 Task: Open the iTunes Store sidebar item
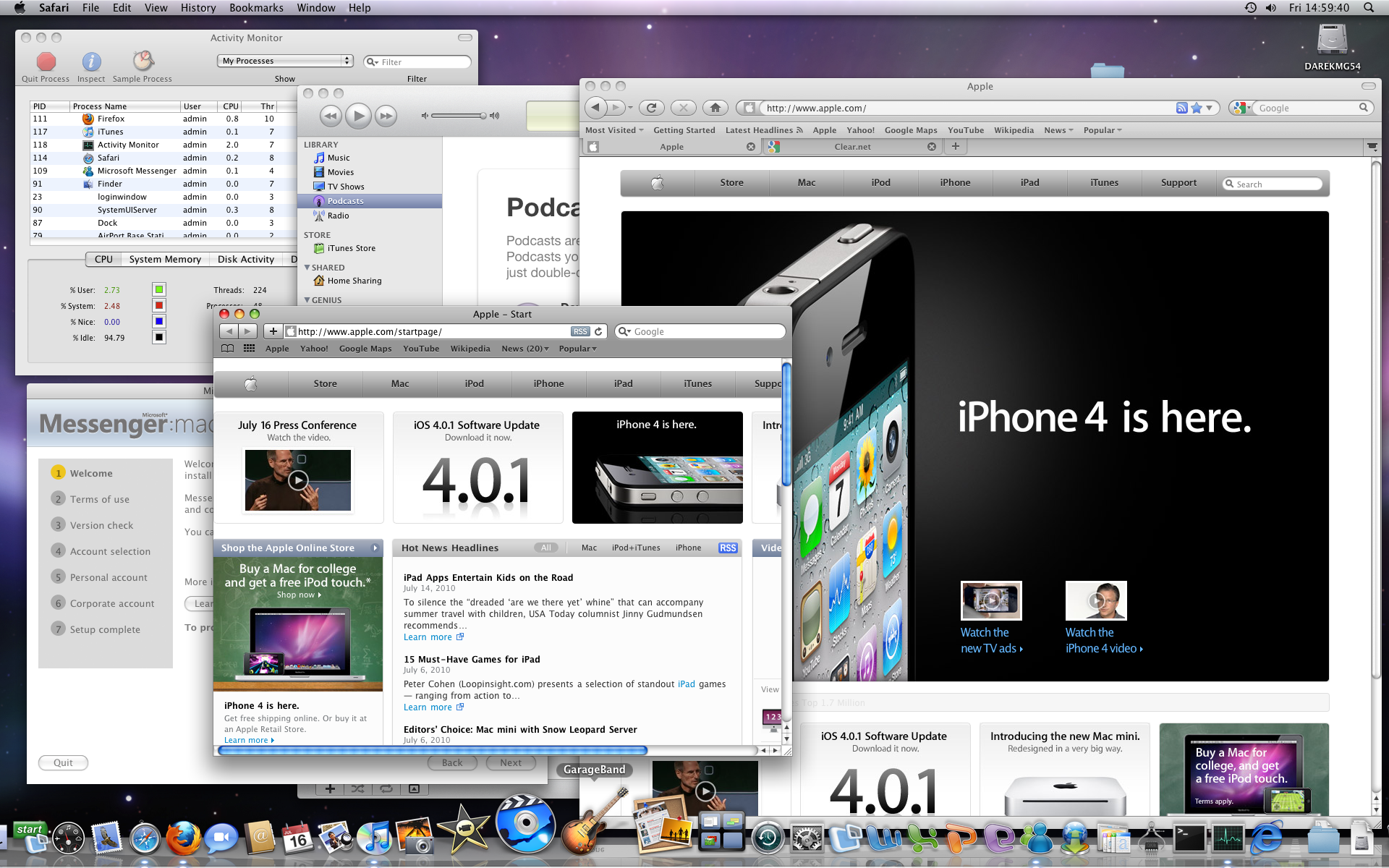[x=351, y=248]
